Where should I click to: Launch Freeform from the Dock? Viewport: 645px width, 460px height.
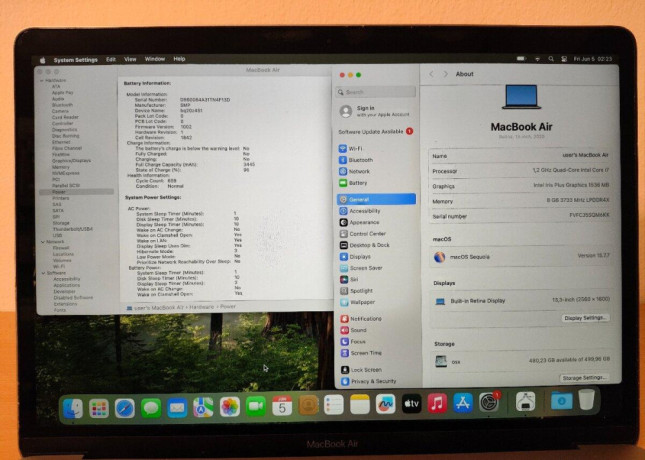click(385, 404)
